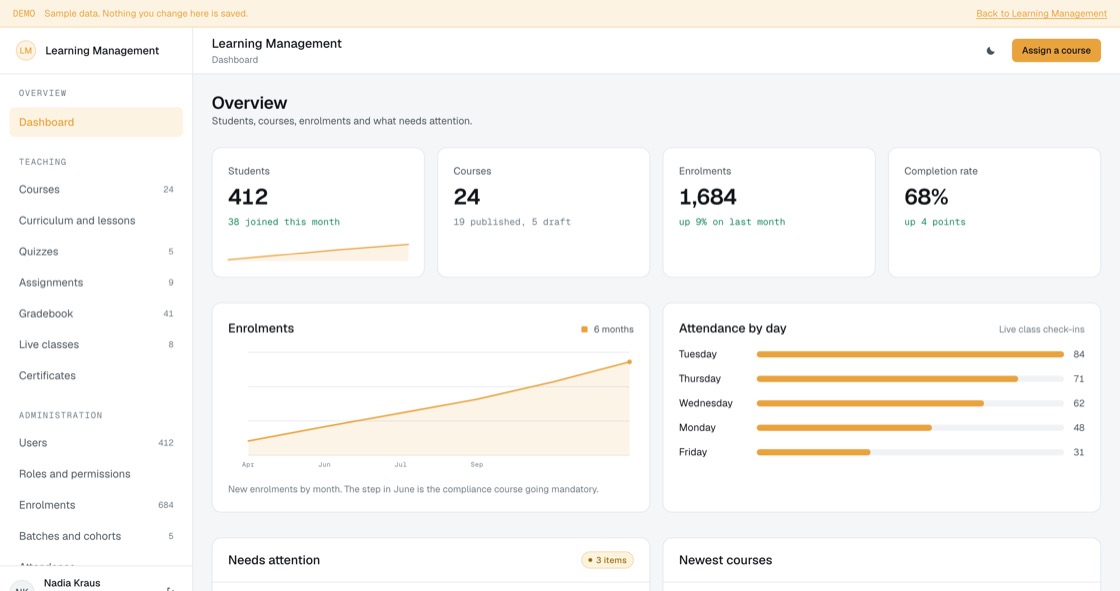Viewport: 1120px width, 591px height.
Task: Click the 'up 4 points' text
Action: [x=935, y=222]
